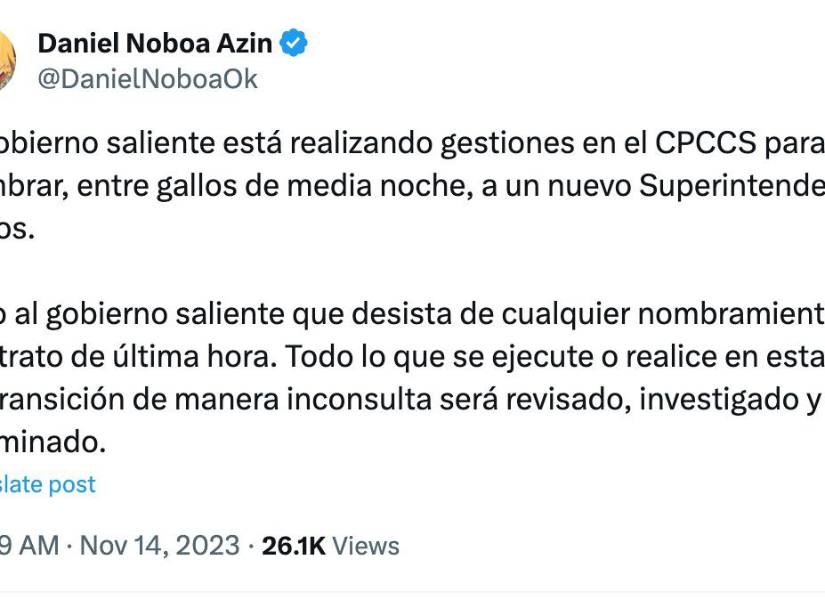The image size is (825, 600).
Task: Open the Nov 14, 2023 date link
Action: [159, 546]
